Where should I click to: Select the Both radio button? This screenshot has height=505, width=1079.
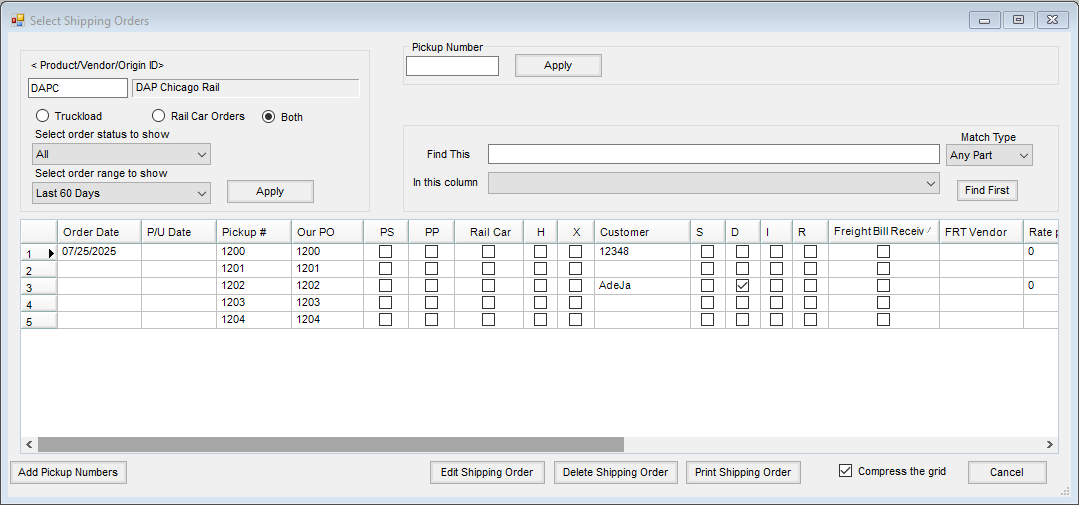268,117
